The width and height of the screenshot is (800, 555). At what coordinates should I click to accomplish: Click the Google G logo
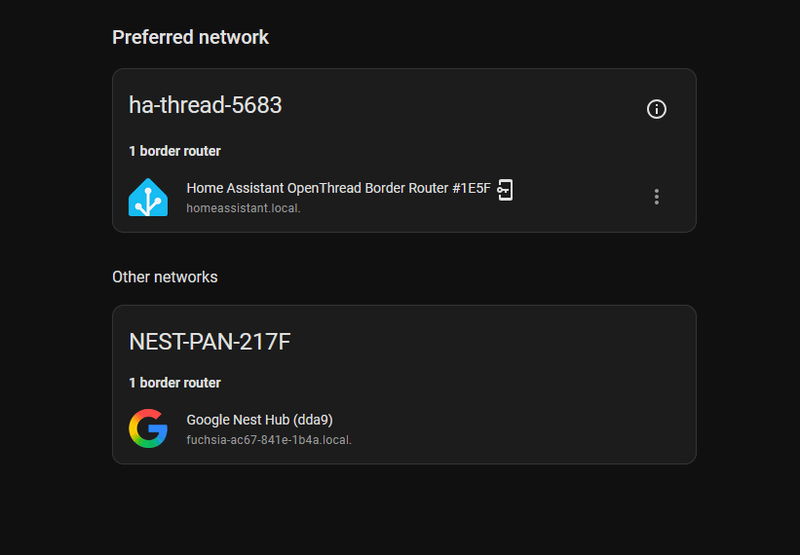pos(148,428)
